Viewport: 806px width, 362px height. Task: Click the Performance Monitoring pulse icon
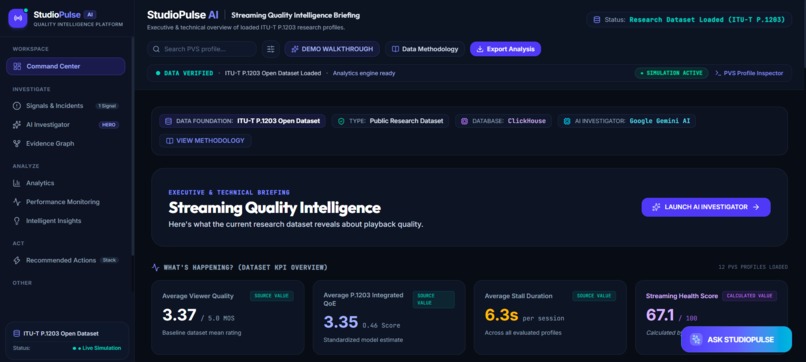point(17,202)
